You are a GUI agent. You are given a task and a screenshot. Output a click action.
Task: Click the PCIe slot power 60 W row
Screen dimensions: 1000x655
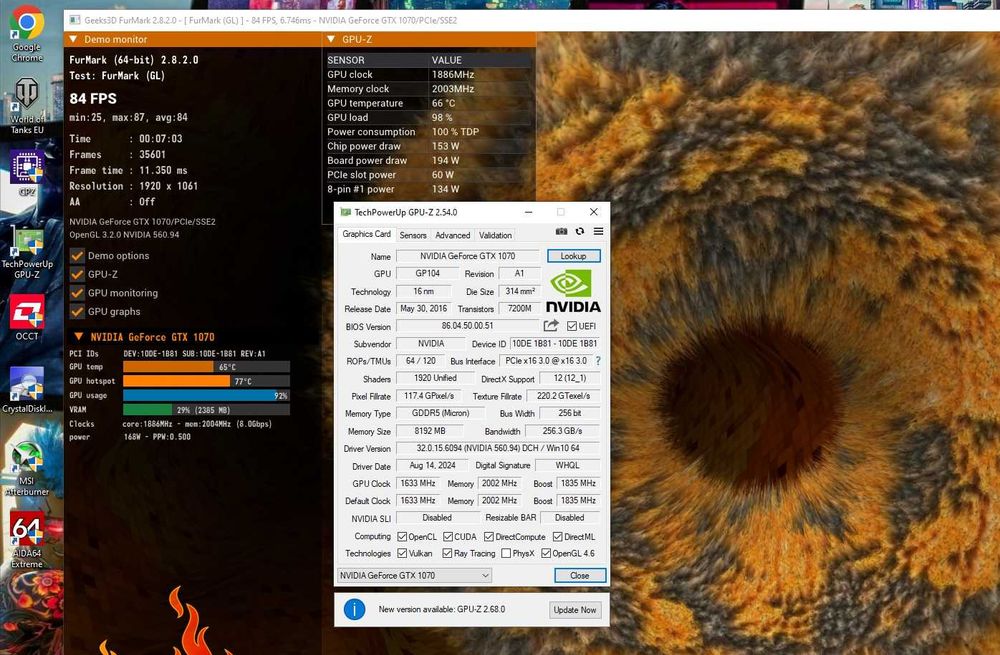pyautogui.click(x=429, y=175)
